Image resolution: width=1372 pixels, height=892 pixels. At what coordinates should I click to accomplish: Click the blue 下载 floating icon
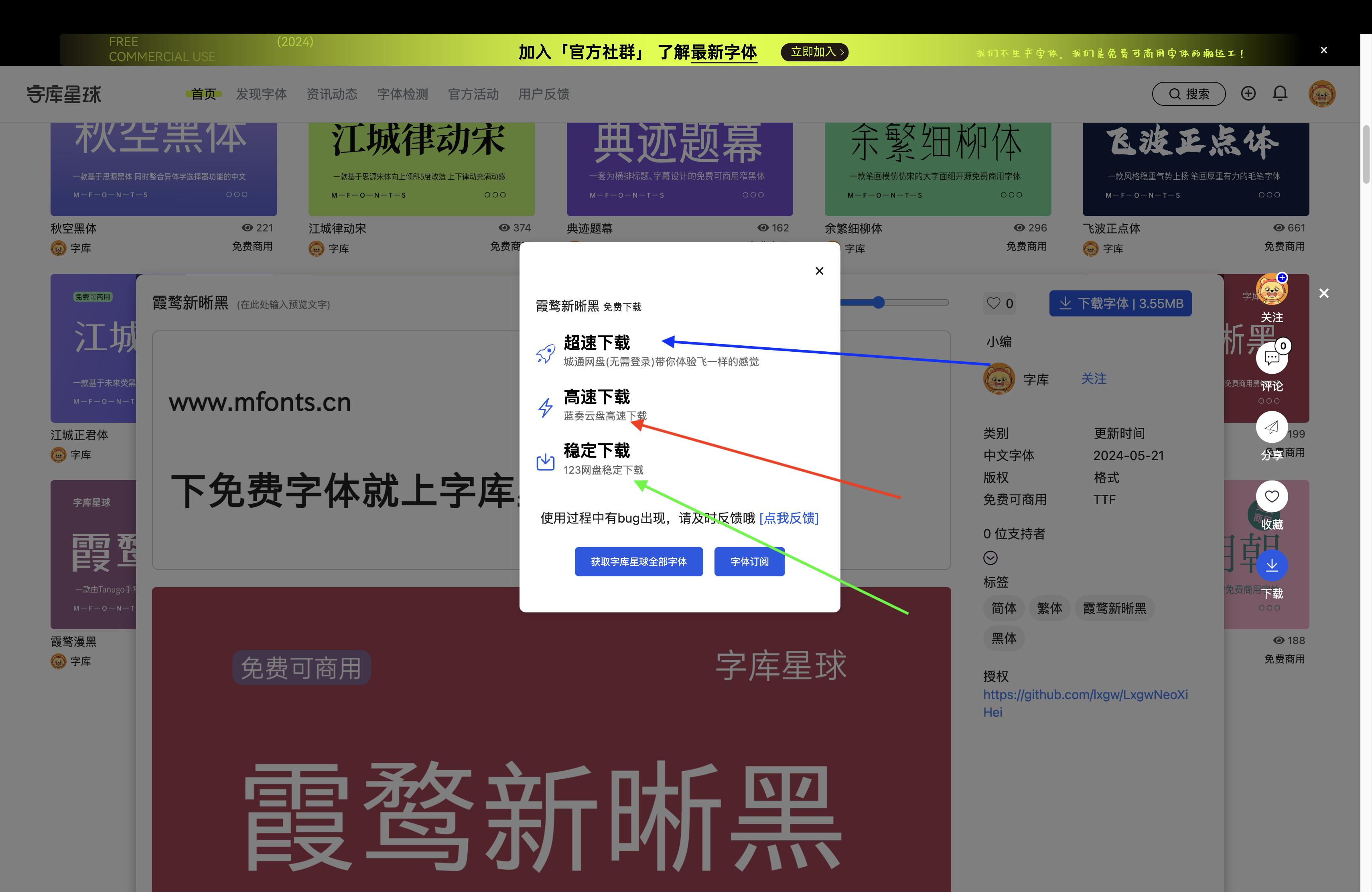(1272, 565)
